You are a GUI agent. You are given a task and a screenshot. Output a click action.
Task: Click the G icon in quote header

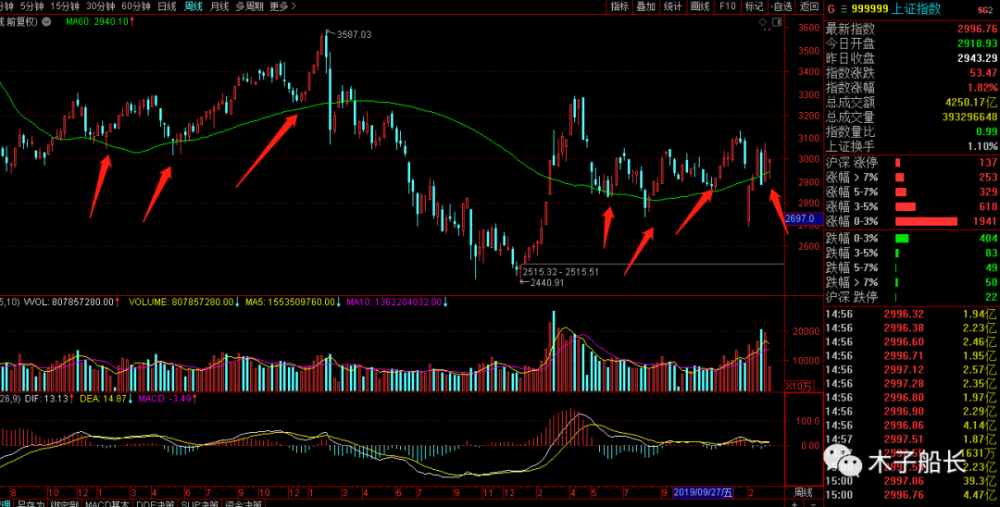(x=831, y=10)
